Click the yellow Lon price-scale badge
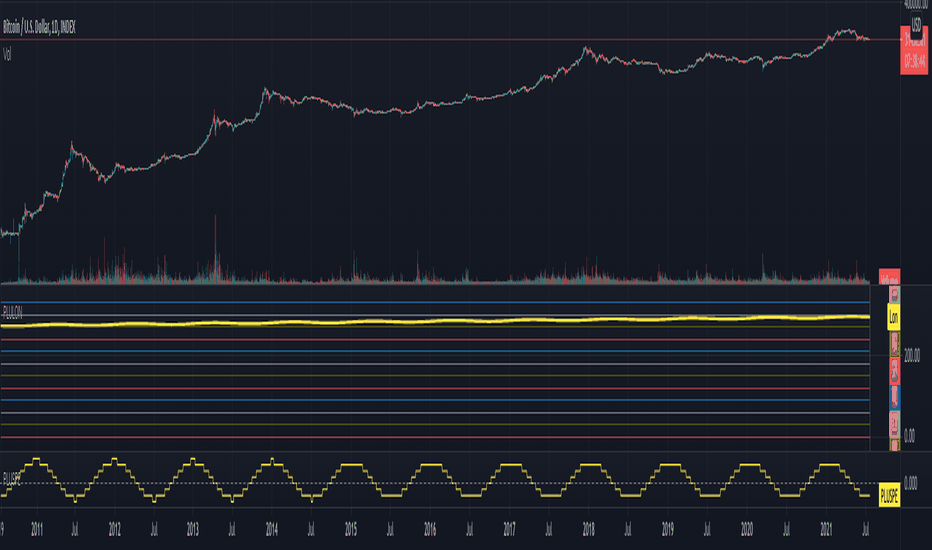Screen dimensions: 932x550 (893, 318)
